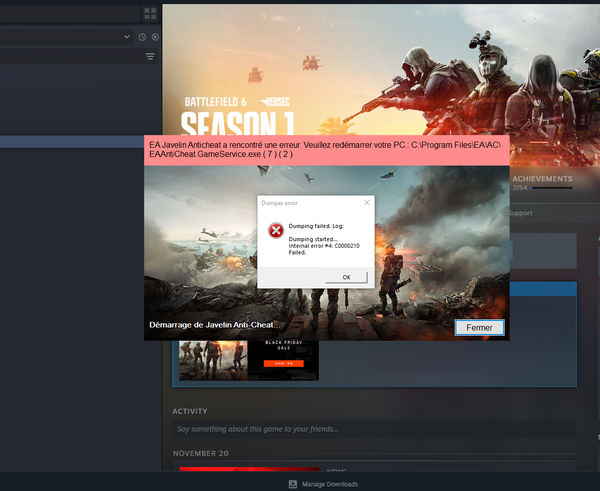Select the highlighted game in library list
The width and height of the screenshot is (600, 491).
(x=72, y=143)
